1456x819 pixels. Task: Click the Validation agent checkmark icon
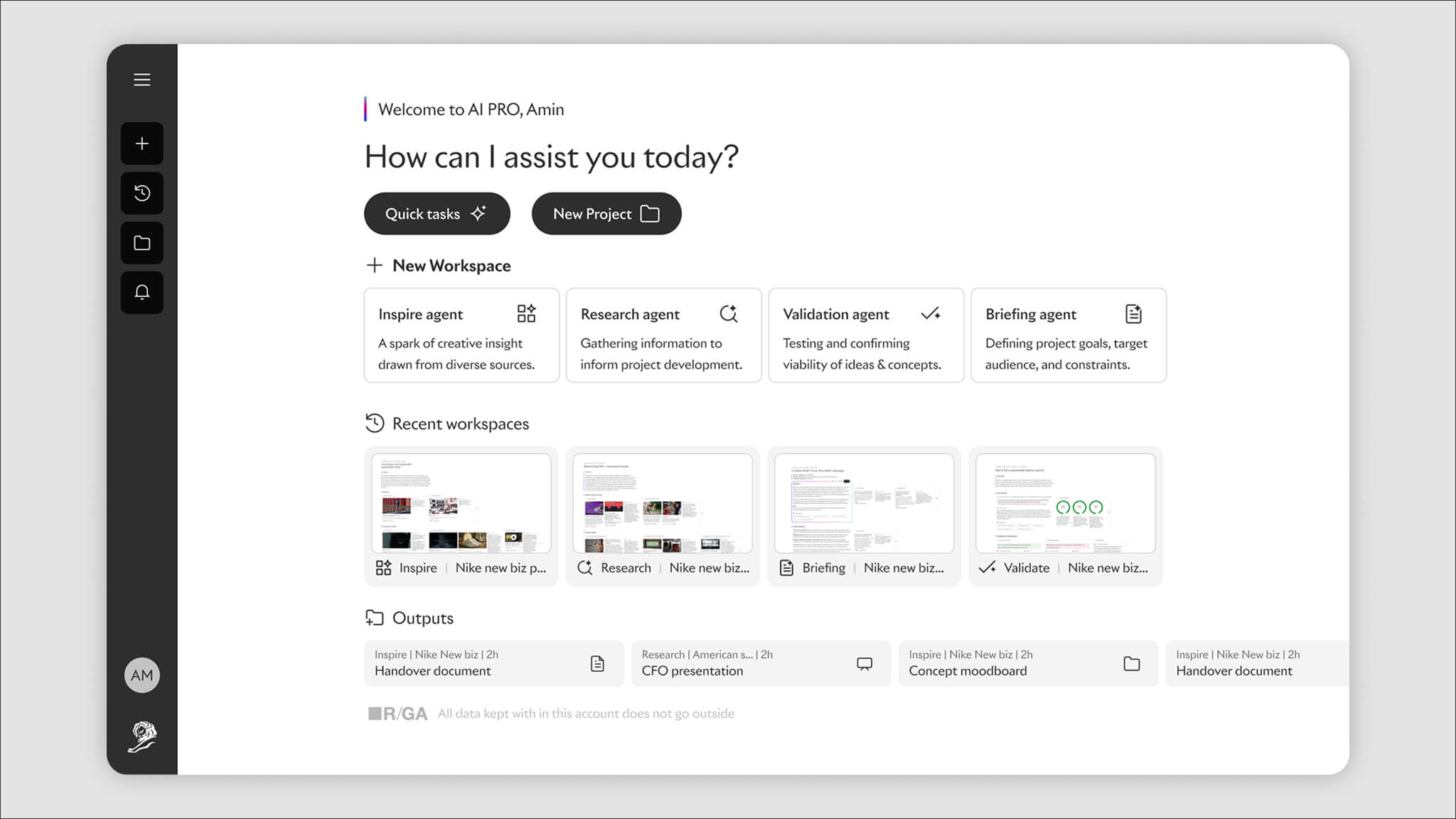[931, 314]
